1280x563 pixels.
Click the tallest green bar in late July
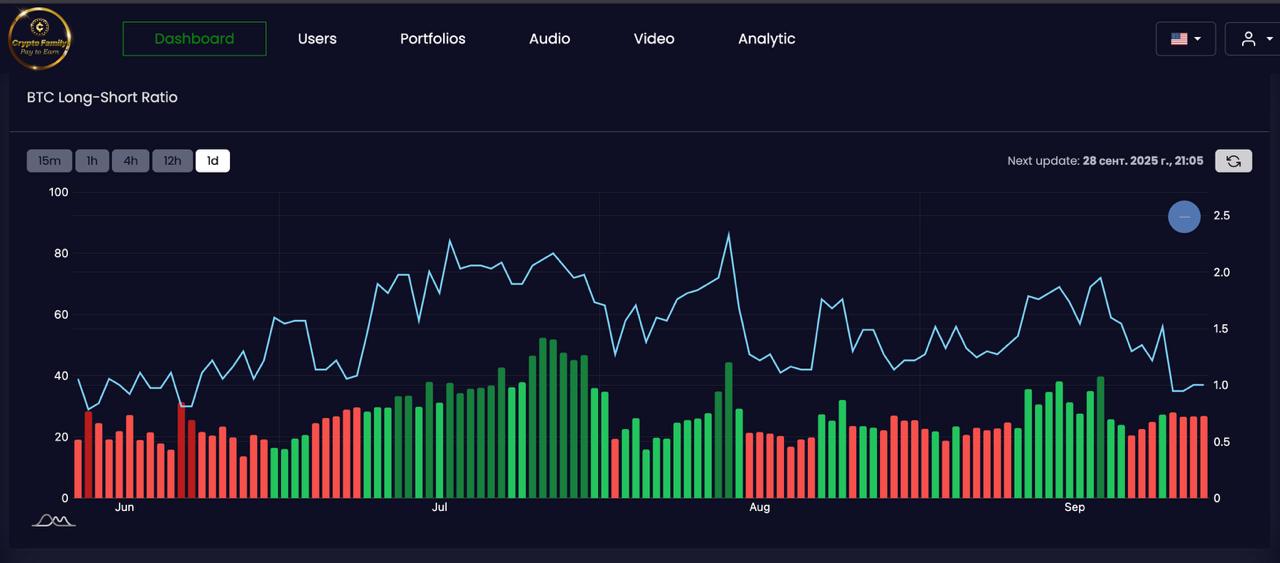pyautogui.click(x=728, y=430)
